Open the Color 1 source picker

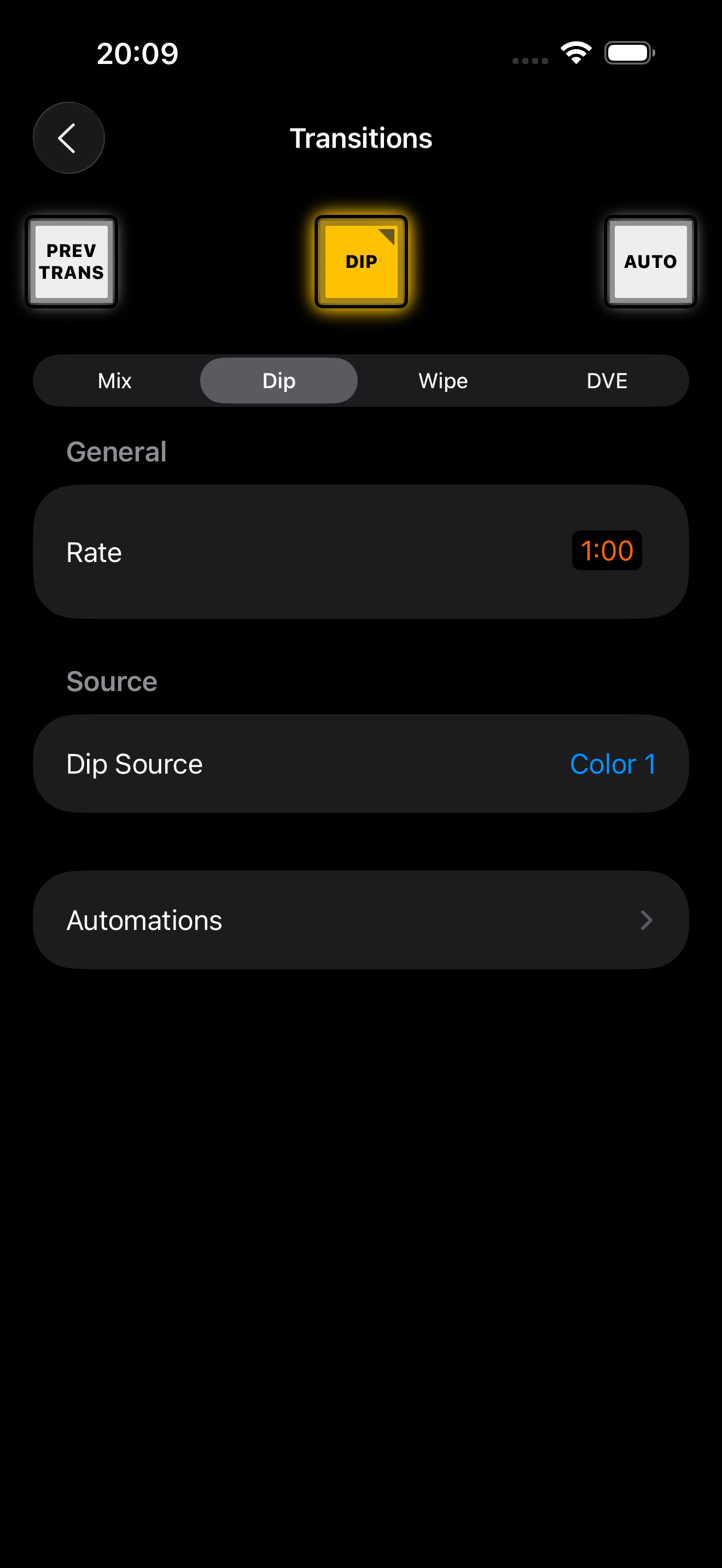click(x=613, y=764)
